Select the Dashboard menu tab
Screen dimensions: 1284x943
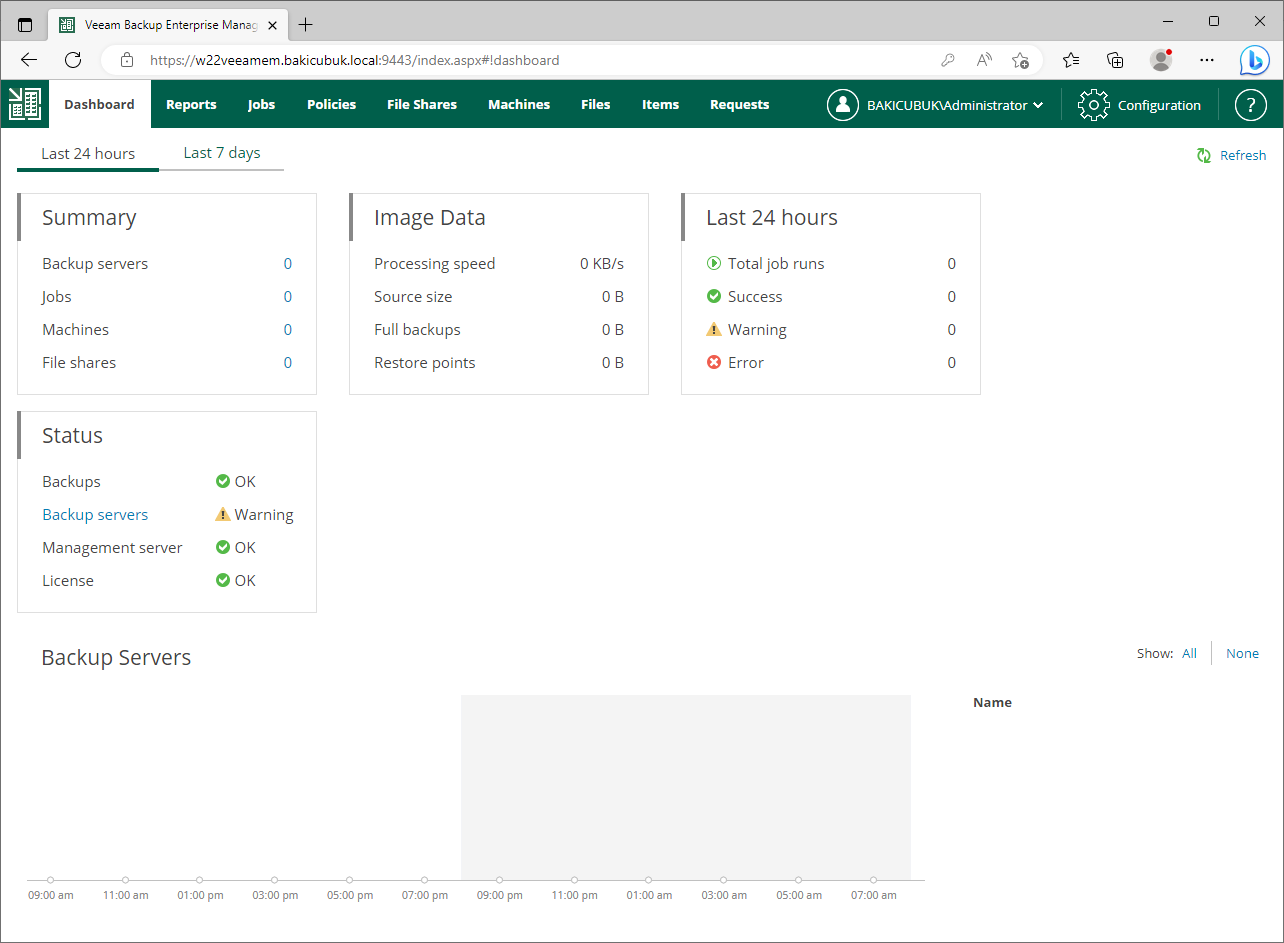point(99,104)
